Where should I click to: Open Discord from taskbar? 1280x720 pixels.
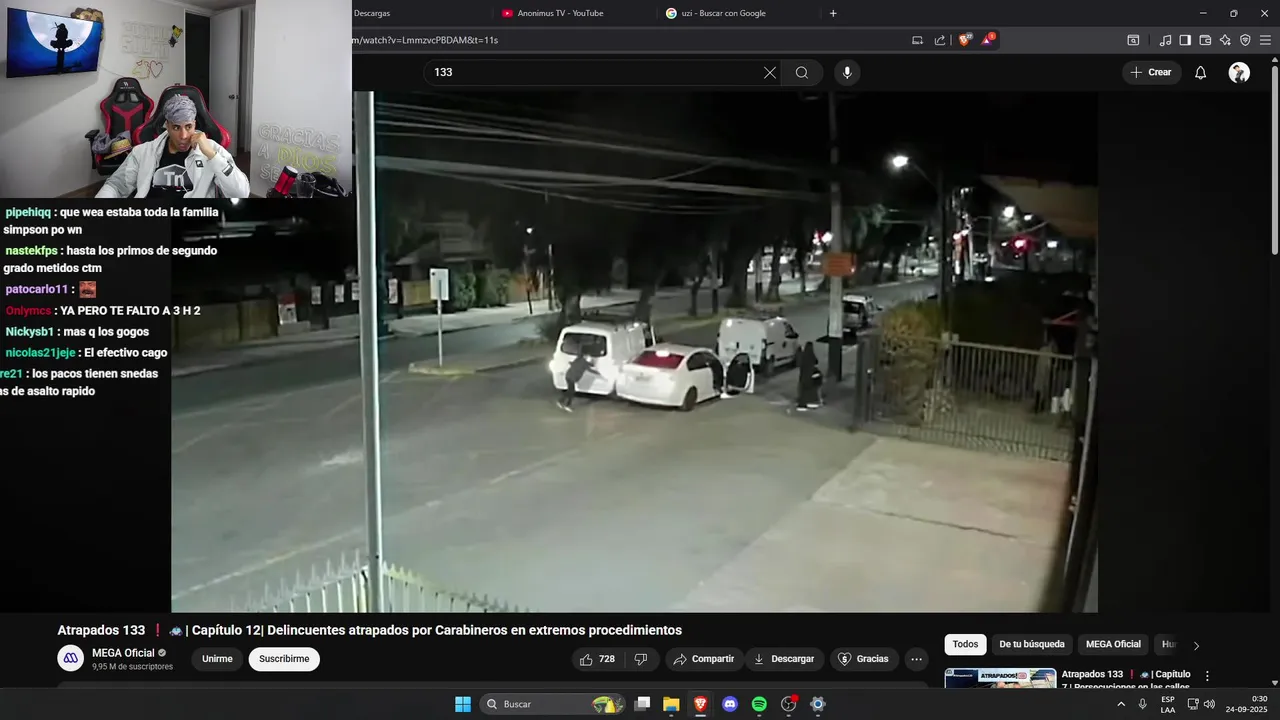click(730, 704)
